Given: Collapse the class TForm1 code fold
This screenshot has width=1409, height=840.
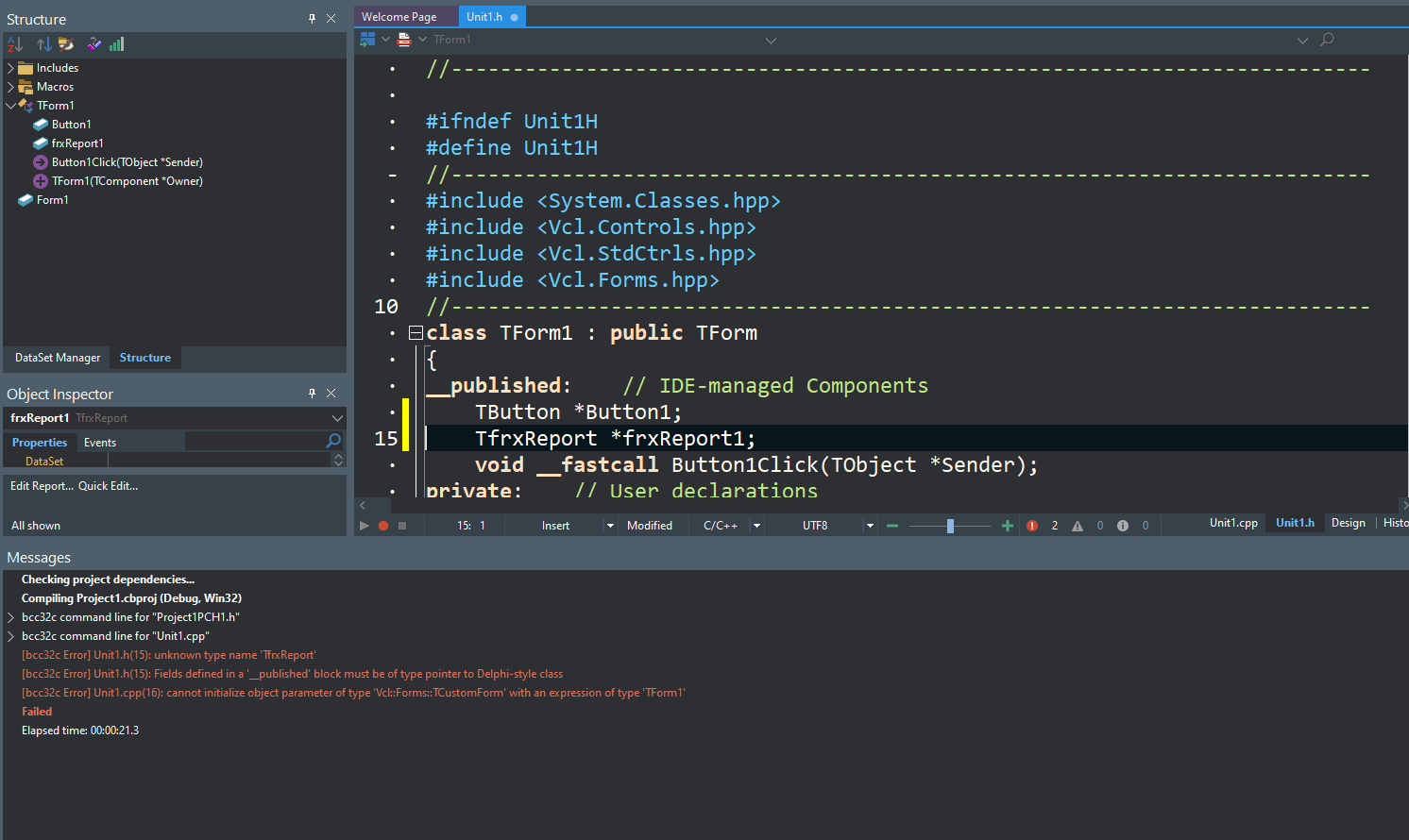Looking at the screenshot, I should pos(416,332).
